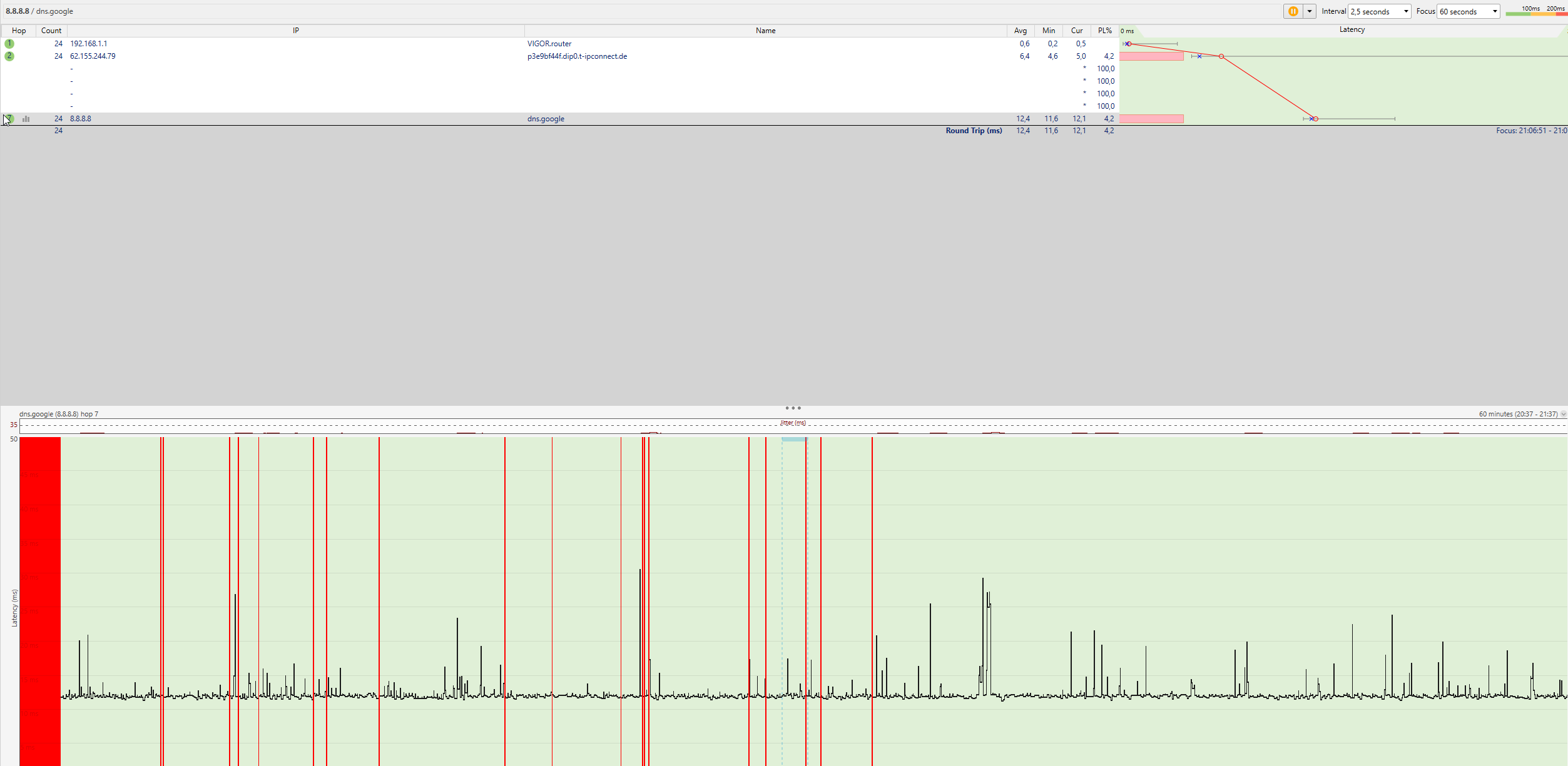Viewport: 1568px width, 766px height.
Task: Click hop 7 pink packet loss bar
Action: pos(1151,119)
